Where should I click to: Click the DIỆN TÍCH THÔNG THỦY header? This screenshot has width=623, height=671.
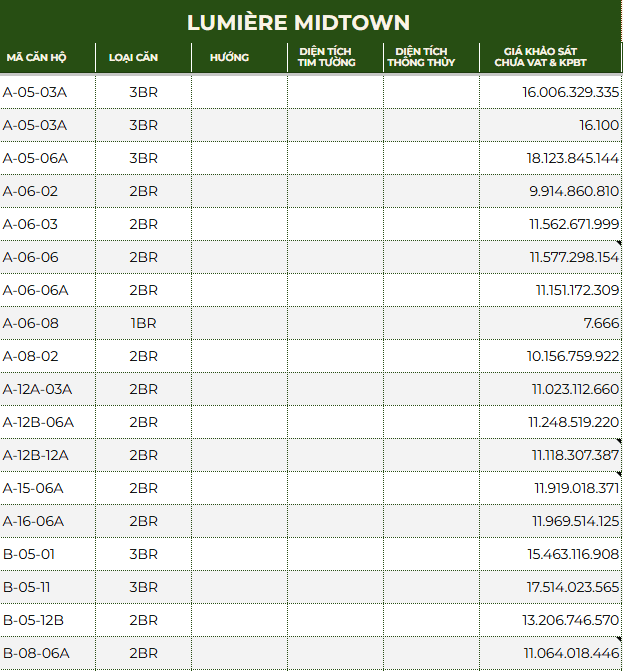[x=421, y=57]
